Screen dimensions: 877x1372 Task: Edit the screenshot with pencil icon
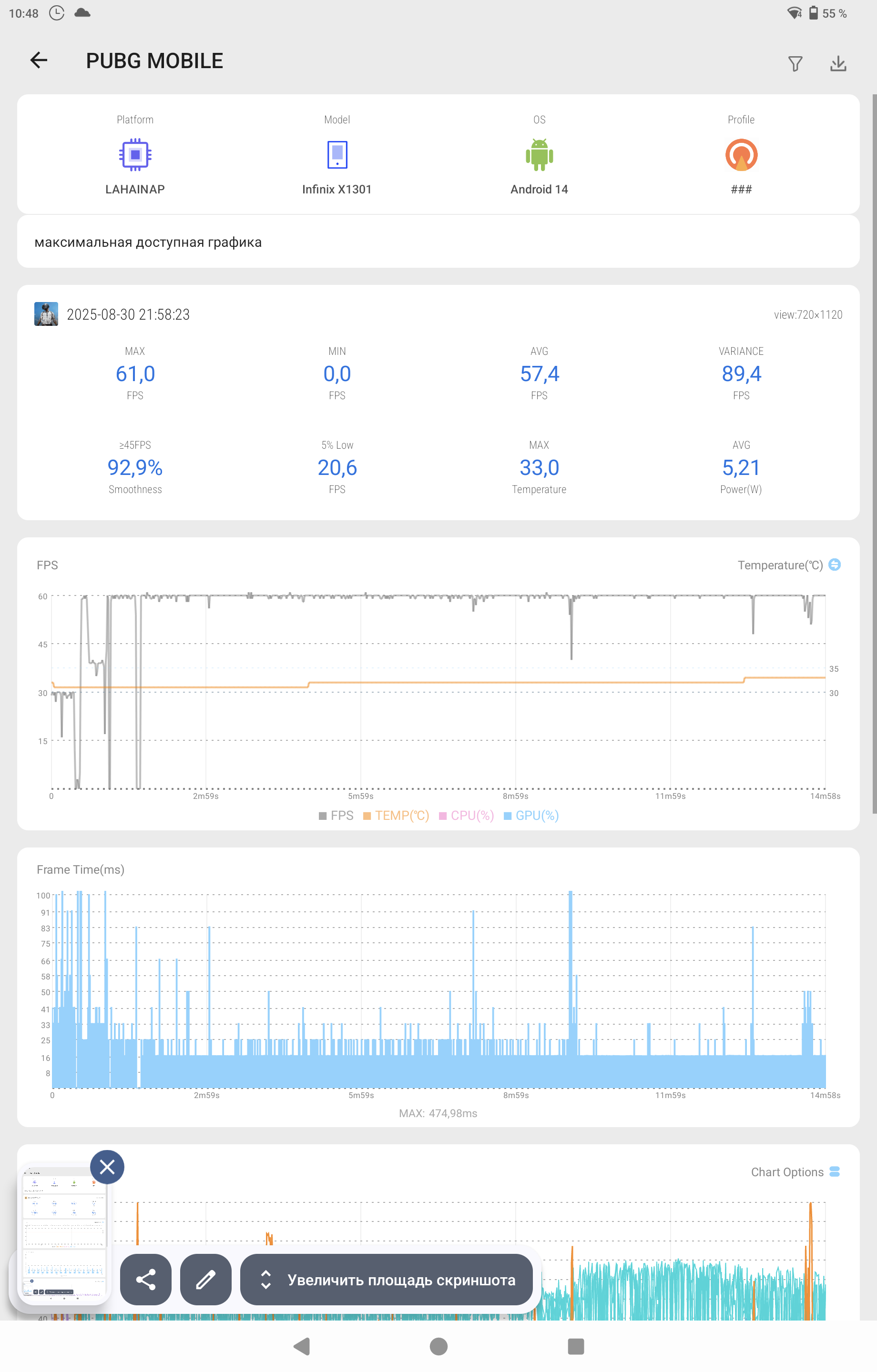click(205, 1280)
